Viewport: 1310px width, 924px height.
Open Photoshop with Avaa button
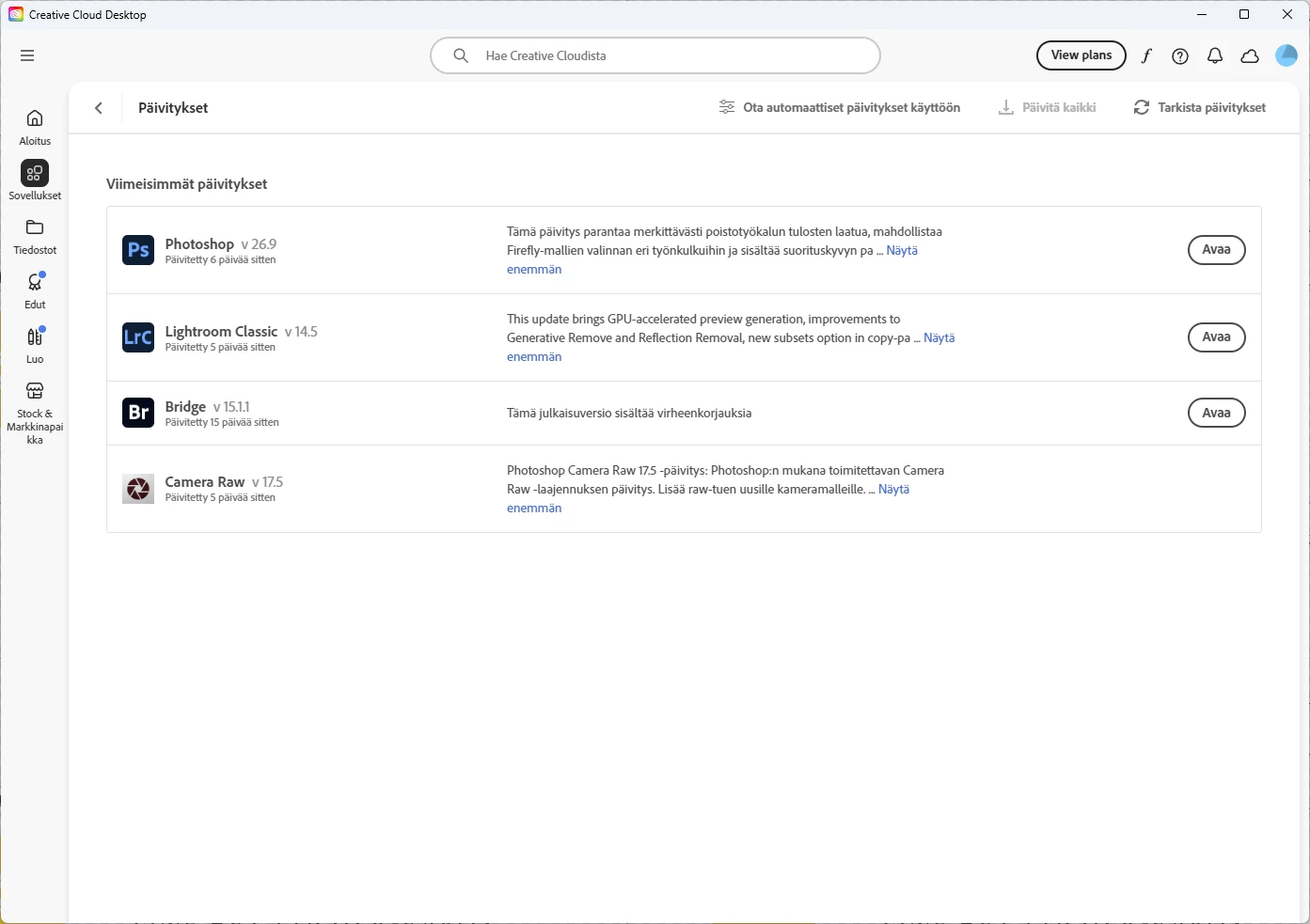1217,250
